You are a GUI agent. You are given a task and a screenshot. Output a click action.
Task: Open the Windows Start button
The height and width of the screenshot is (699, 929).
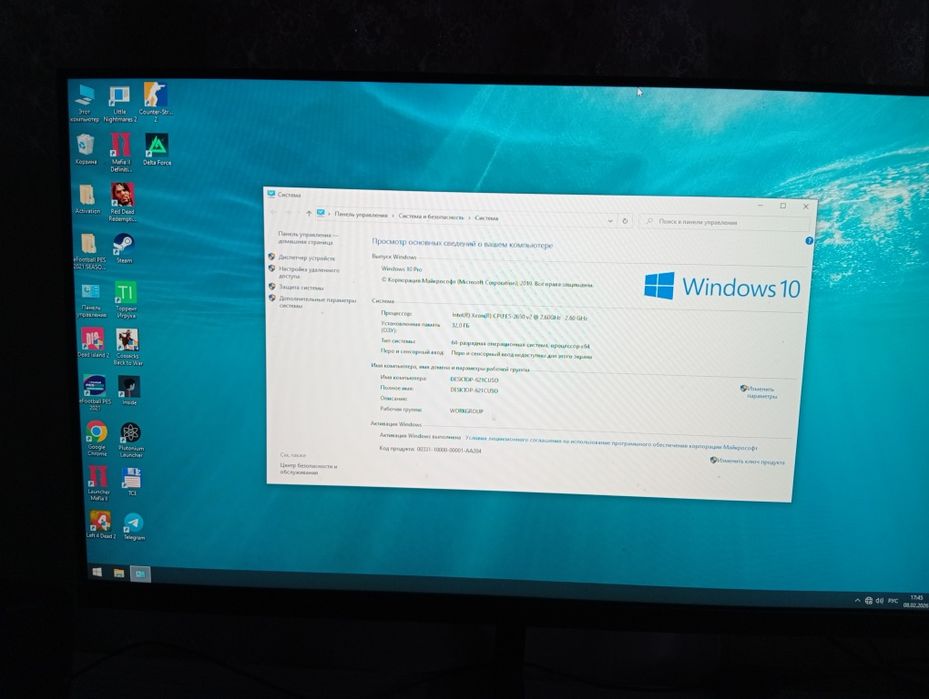click(x=97, y=572)
